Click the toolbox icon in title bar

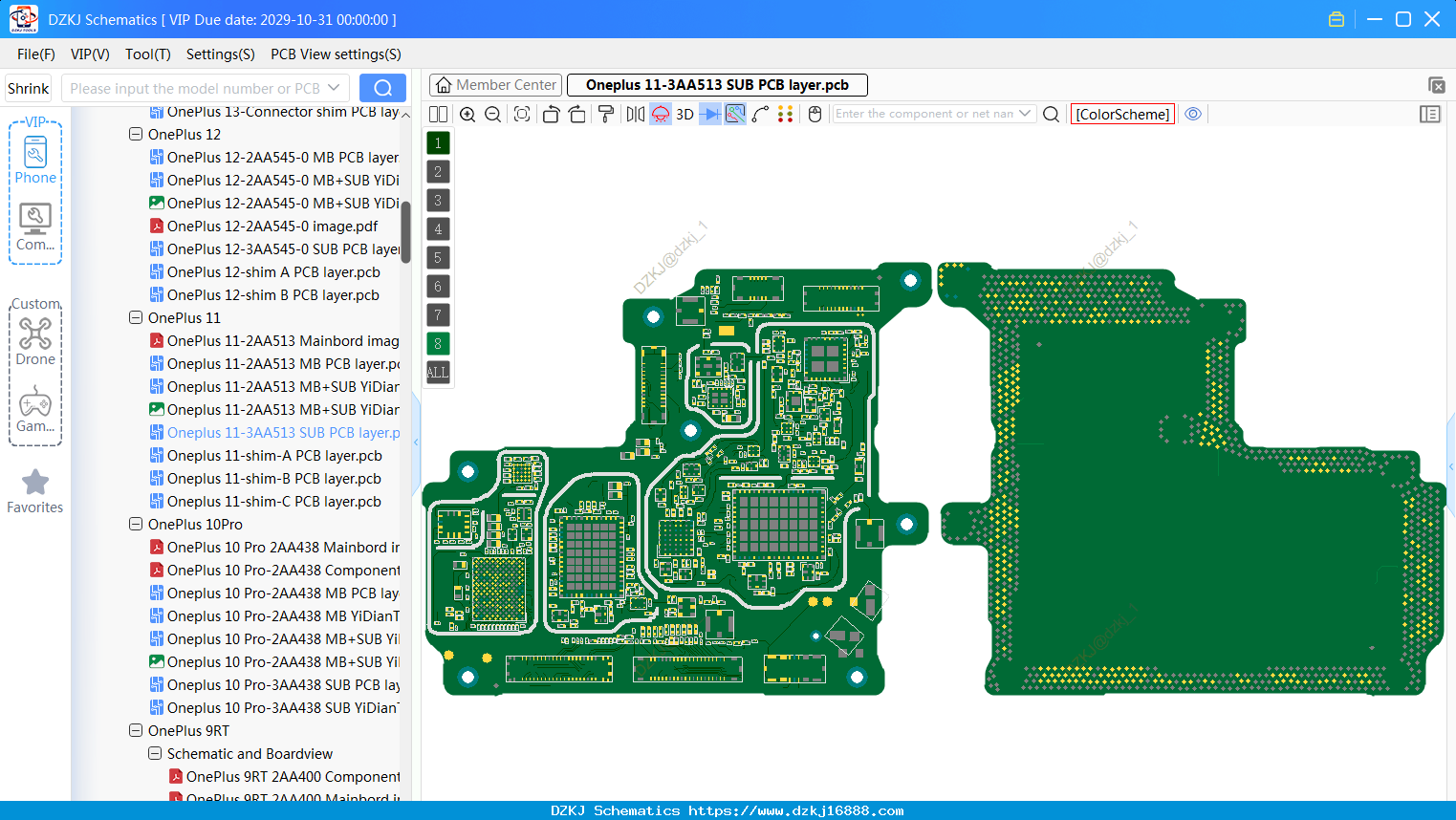(x=1336, y=19)
